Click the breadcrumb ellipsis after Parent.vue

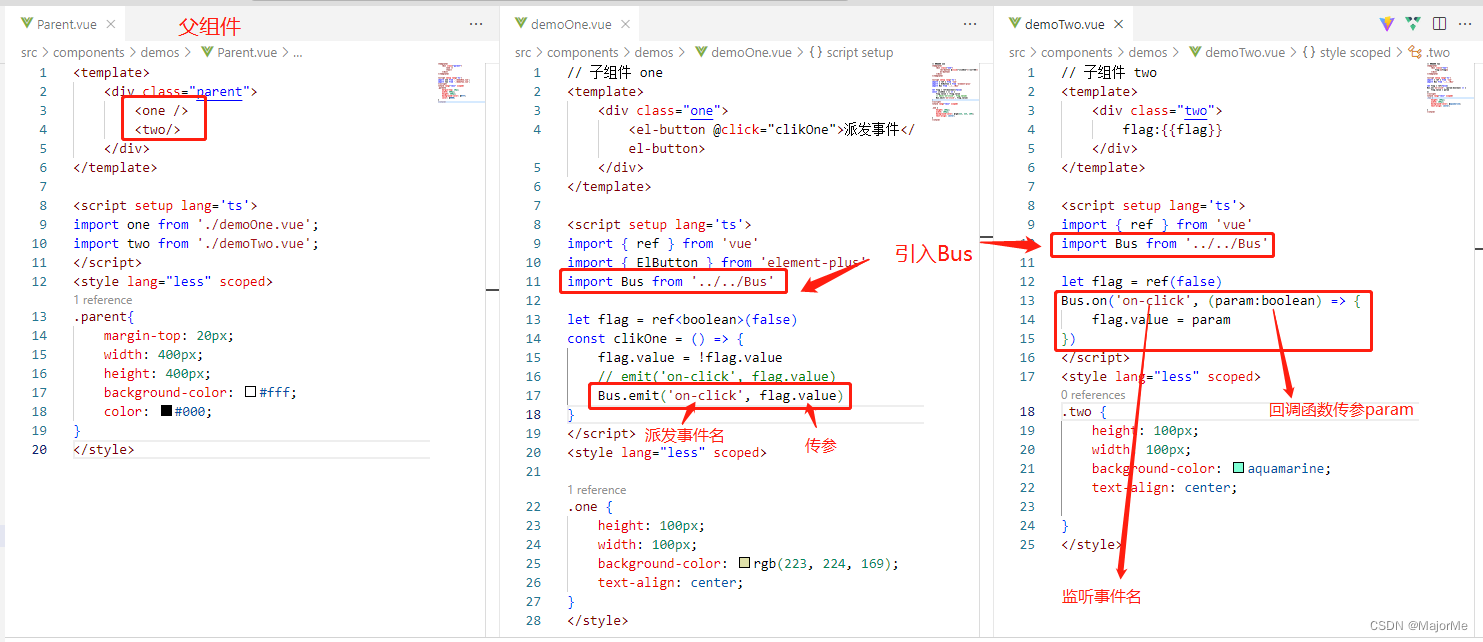click(x=297, y=52)
